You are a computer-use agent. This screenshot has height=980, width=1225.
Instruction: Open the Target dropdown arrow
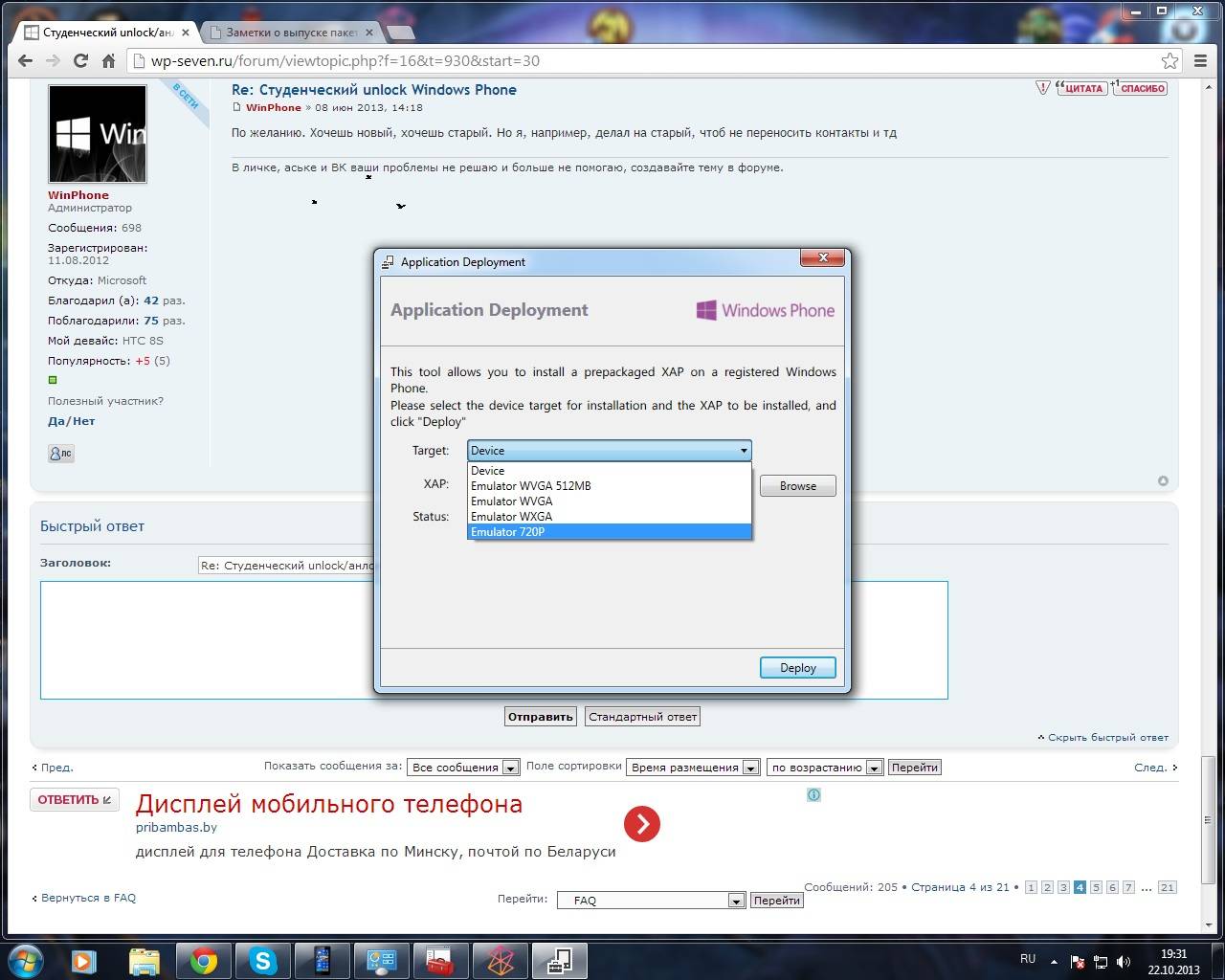[x=744, y=450]
